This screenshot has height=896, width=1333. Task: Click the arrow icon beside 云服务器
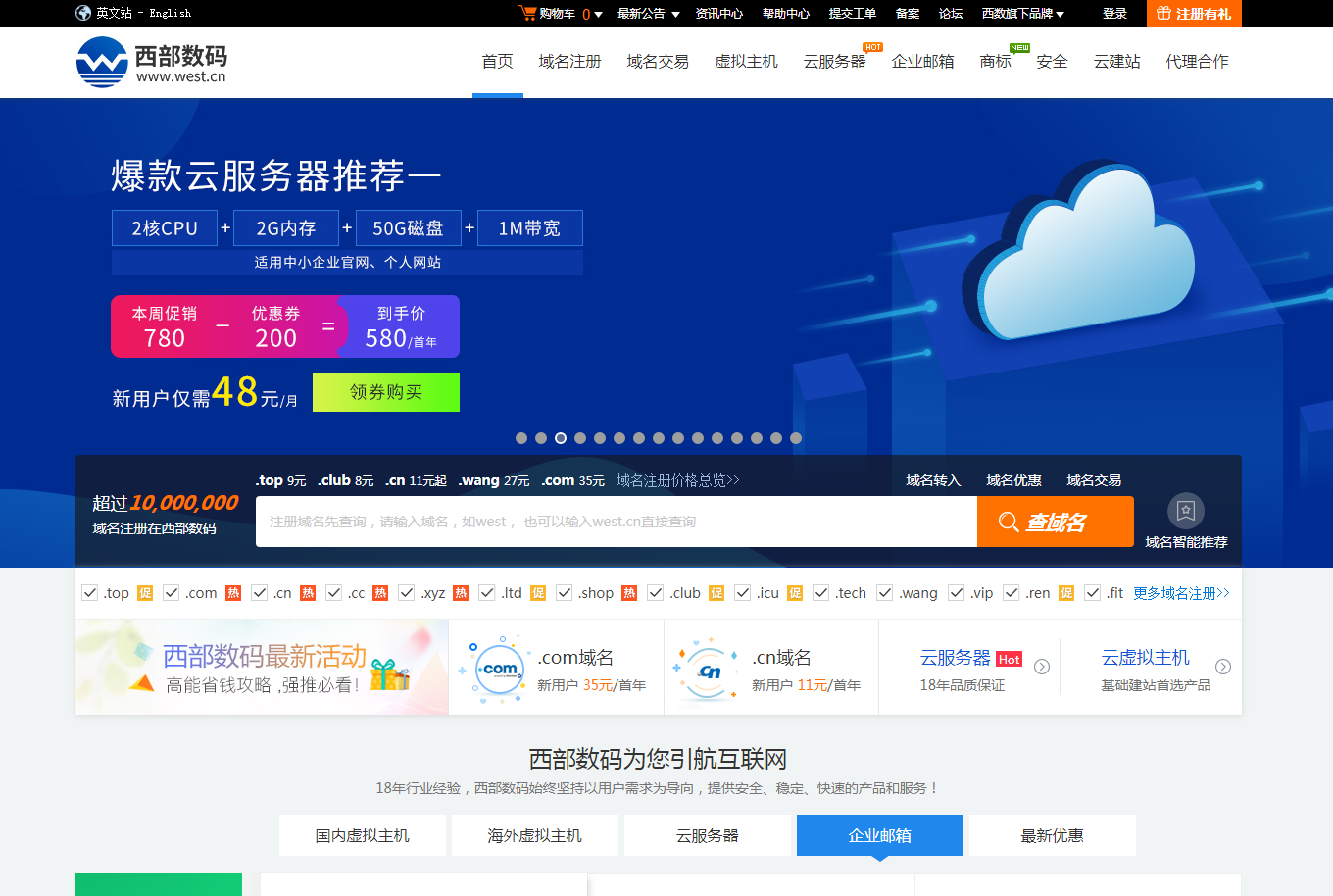[x=1042, y=667]
